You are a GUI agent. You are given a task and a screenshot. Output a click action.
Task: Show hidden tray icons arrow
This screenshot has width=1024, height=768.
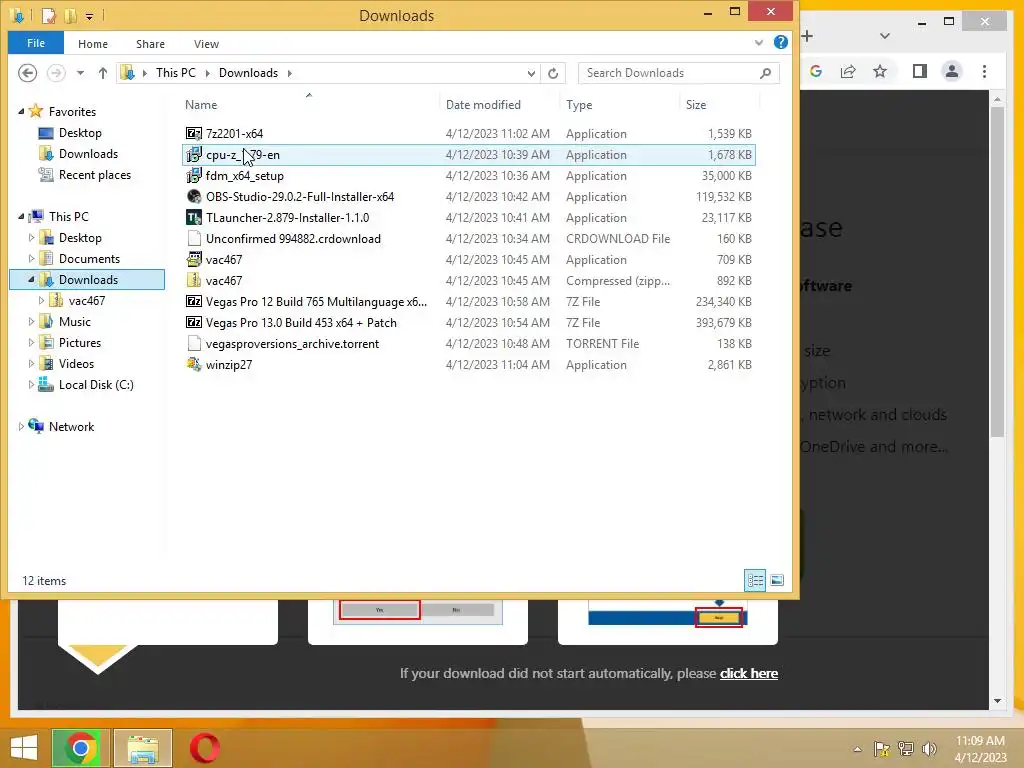point(857,749)
